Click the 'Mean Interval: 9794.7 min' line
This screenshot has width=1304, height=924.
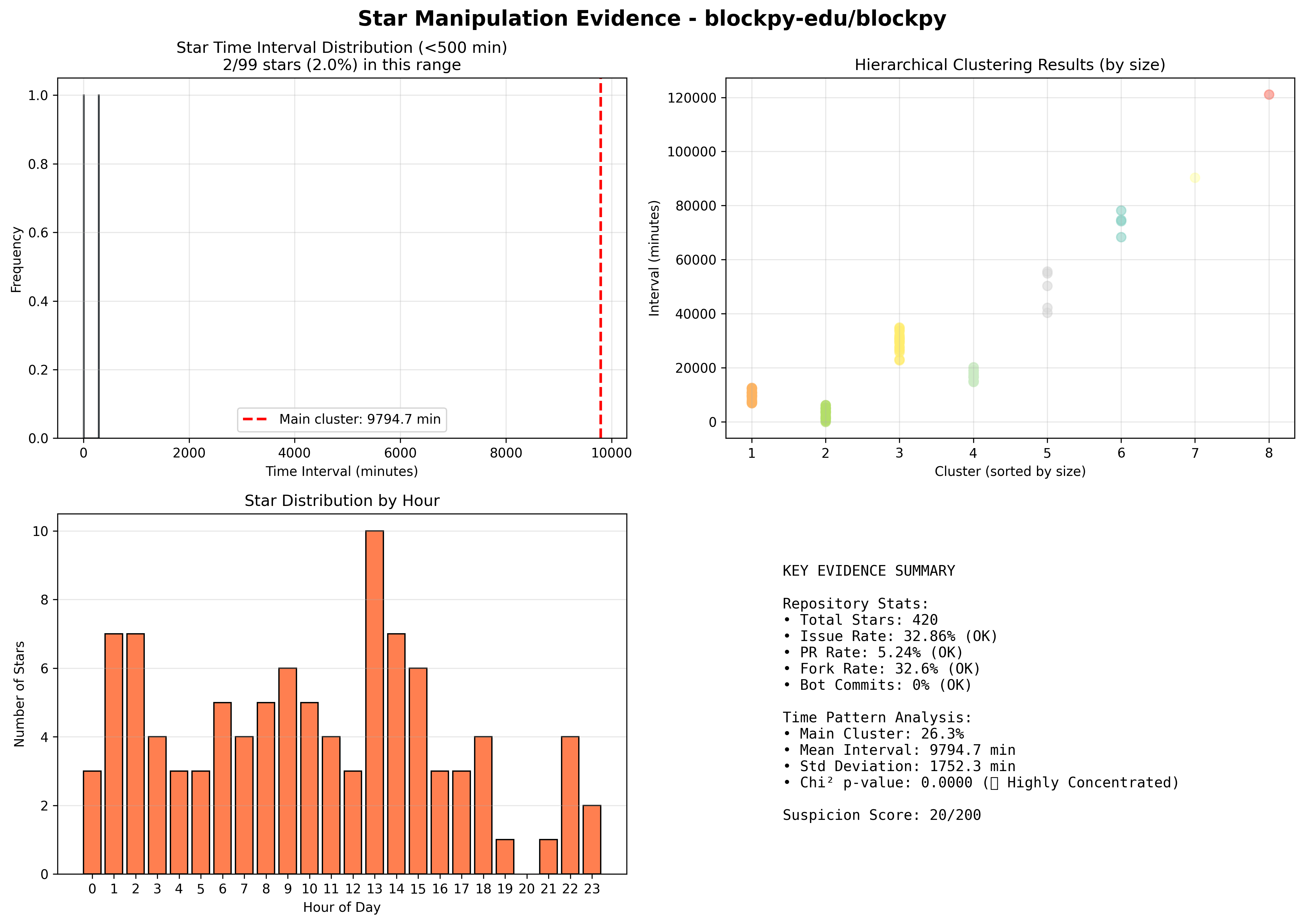899,750
